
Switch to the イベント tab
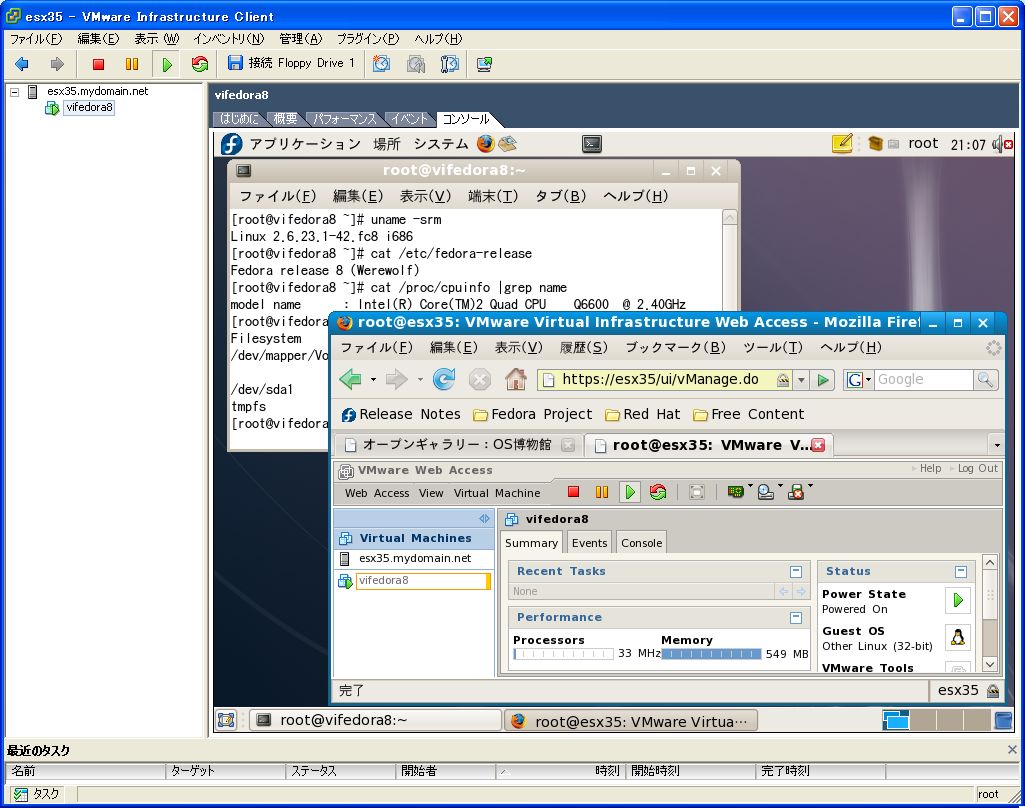(409, 119)
